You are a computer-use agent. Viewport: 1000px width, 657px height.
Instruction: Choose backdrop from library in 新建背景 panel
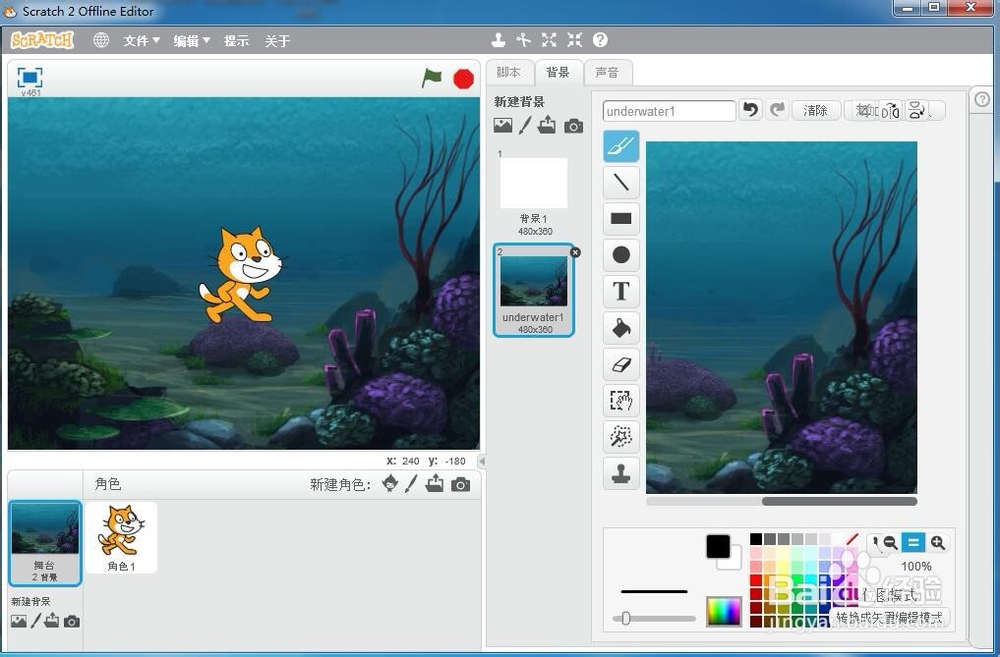coord(503,126)
